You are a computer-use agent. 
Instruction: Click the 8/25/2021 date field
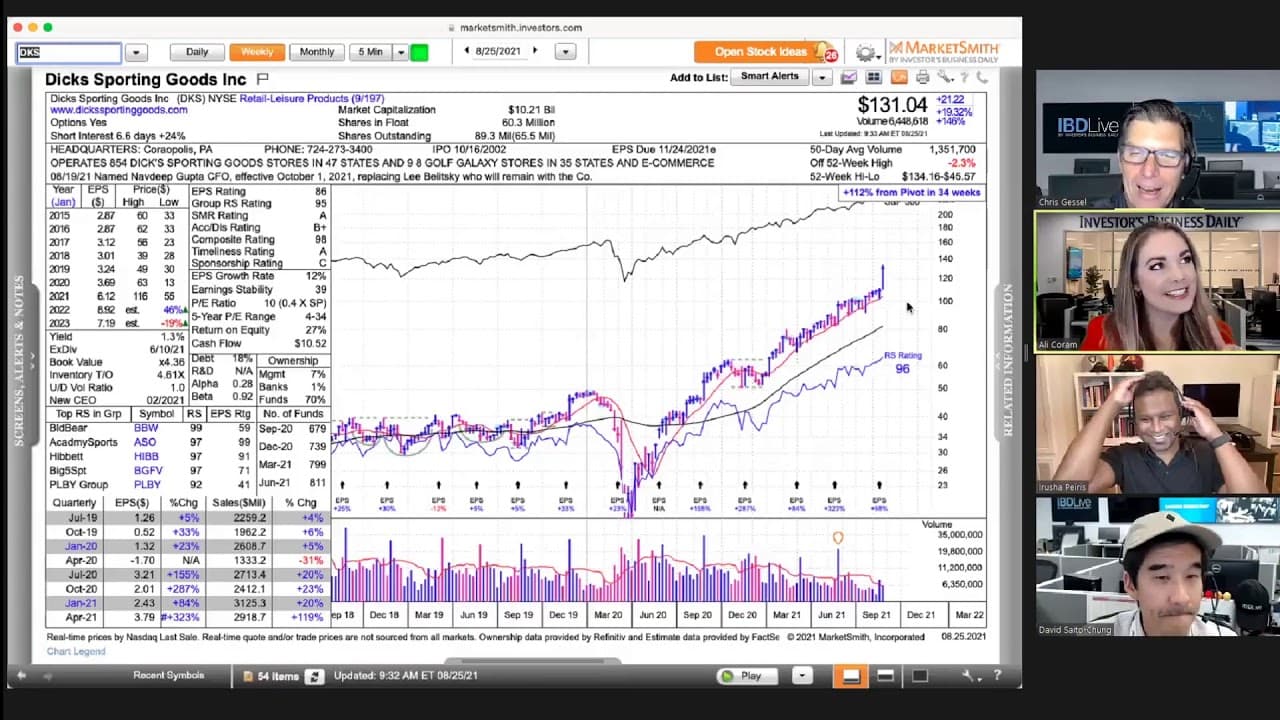pos(499,51)
